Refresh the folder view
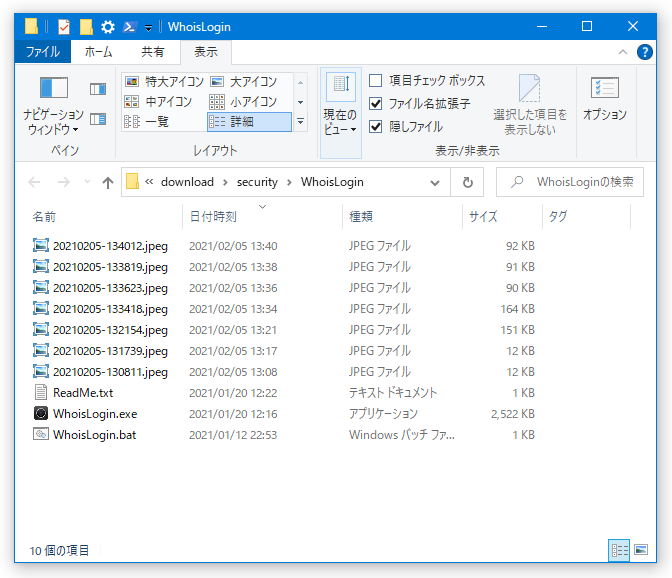 click(468, 183)
